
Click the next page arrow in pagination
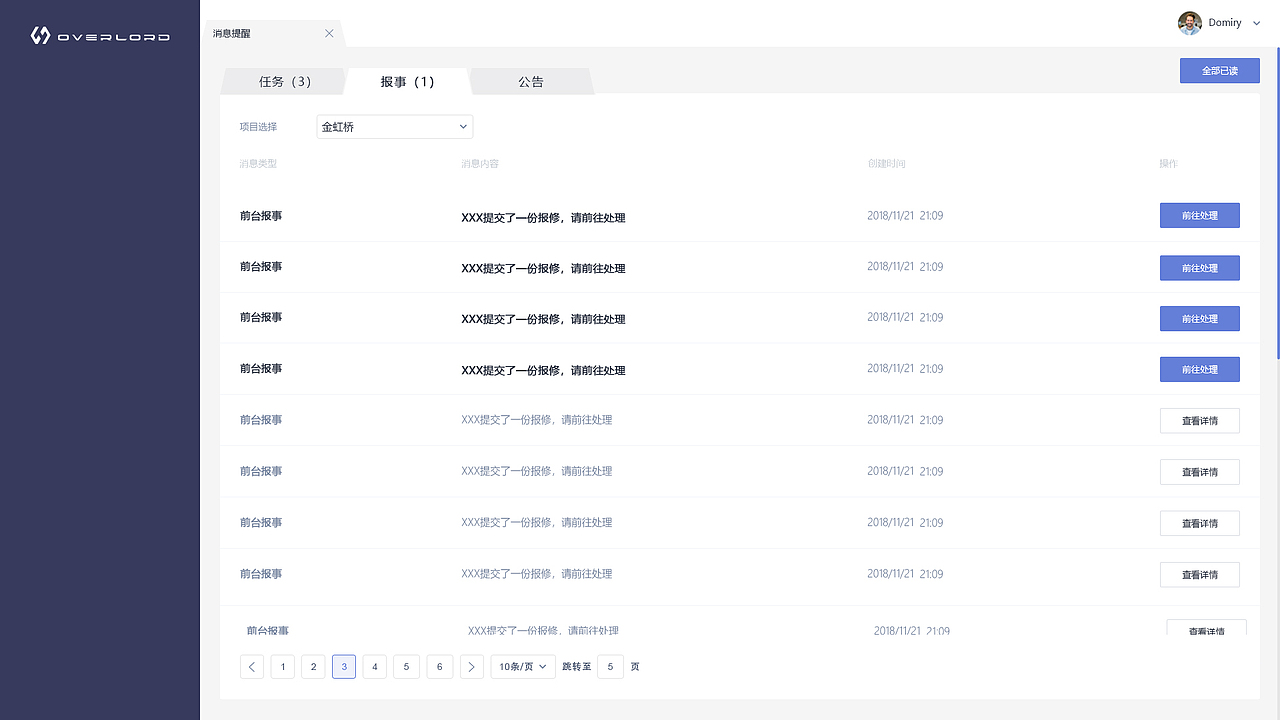pos(471,666)
